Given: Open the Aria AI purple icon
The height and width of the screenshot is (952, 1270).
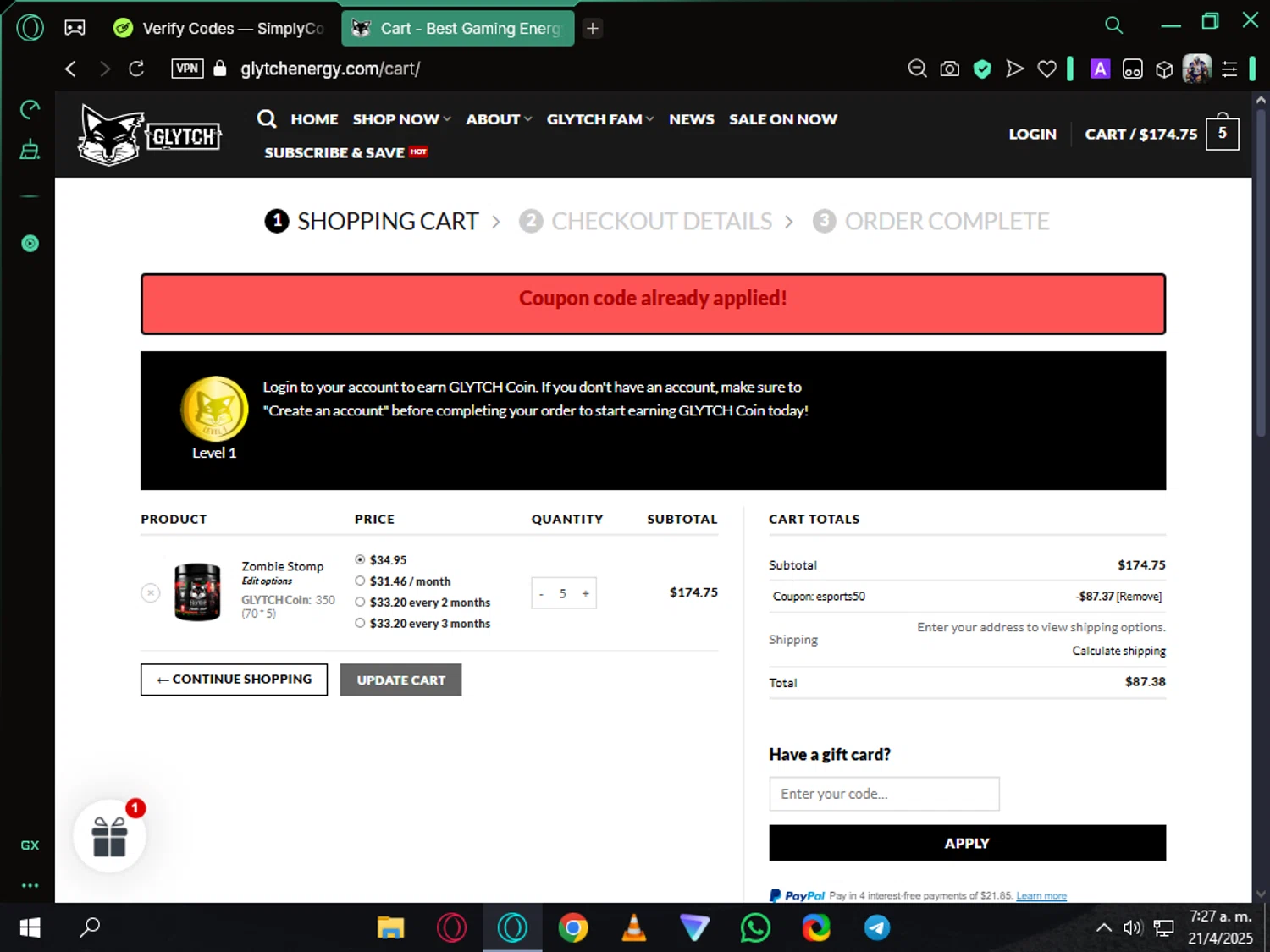Looking at the screenshot, I should 1100,69.
